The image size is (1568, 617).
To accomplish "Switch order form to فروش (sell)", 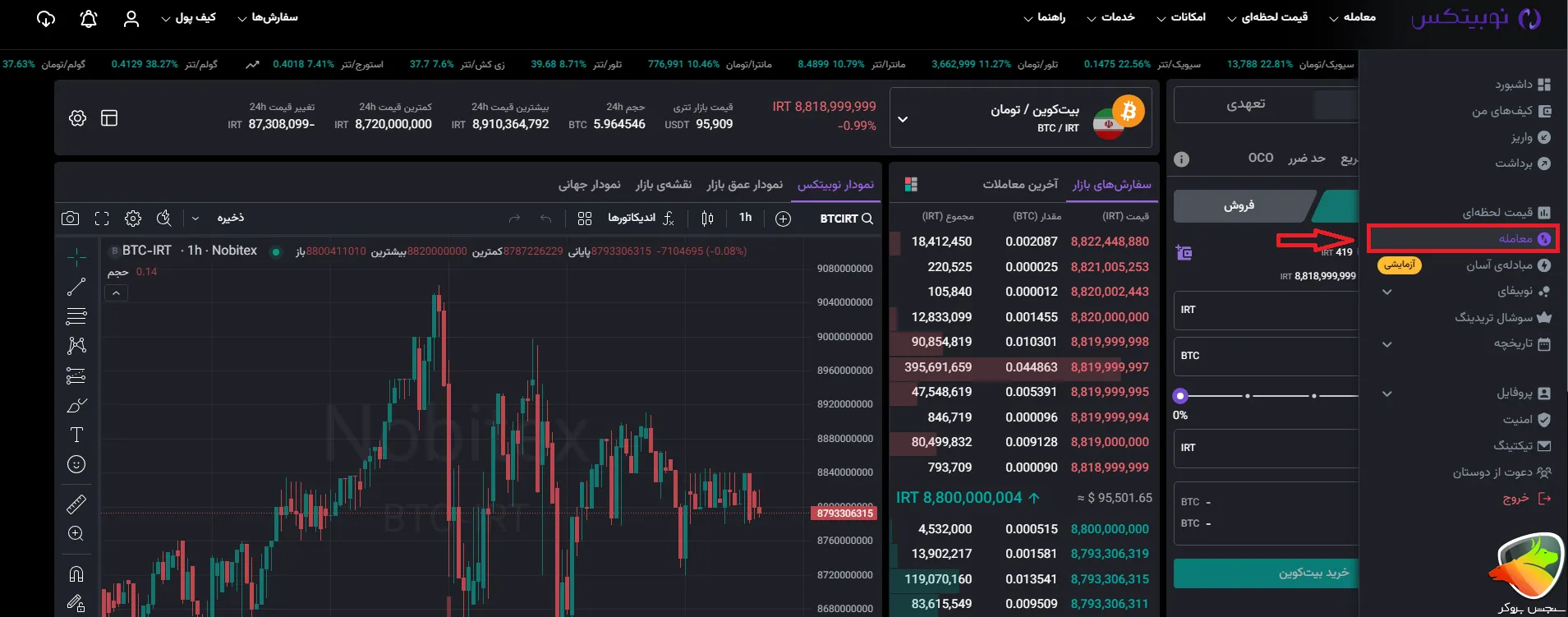I will click(x=1239, y=206).
